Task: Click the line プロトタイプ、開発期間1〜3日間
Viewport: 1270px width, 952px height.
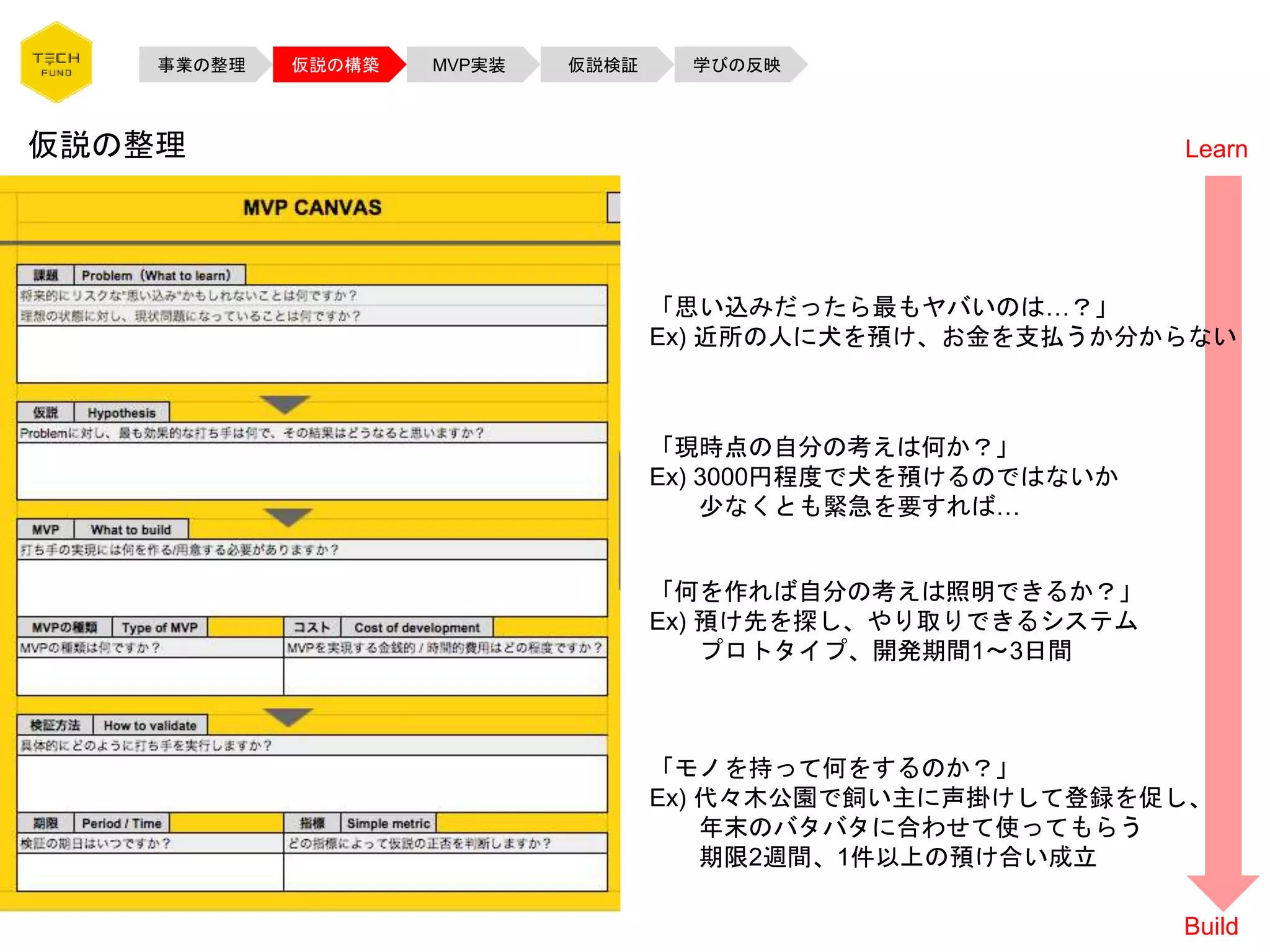Action: (x=886, y=651)
